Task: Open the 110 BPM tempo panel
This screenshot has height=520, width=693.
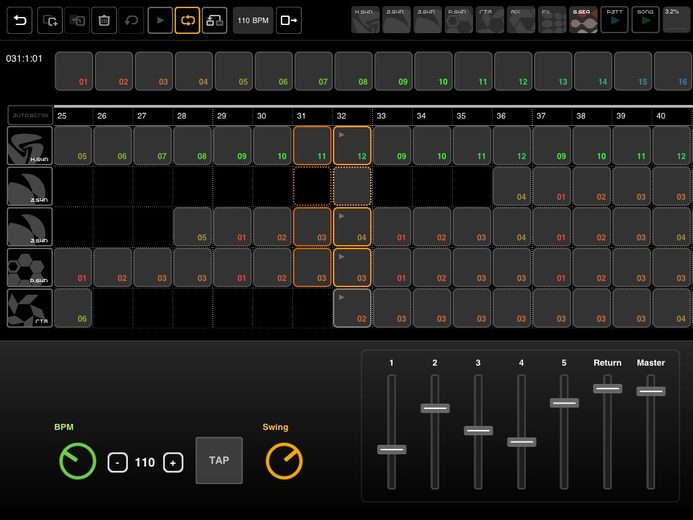Action: tap(253, 20)
